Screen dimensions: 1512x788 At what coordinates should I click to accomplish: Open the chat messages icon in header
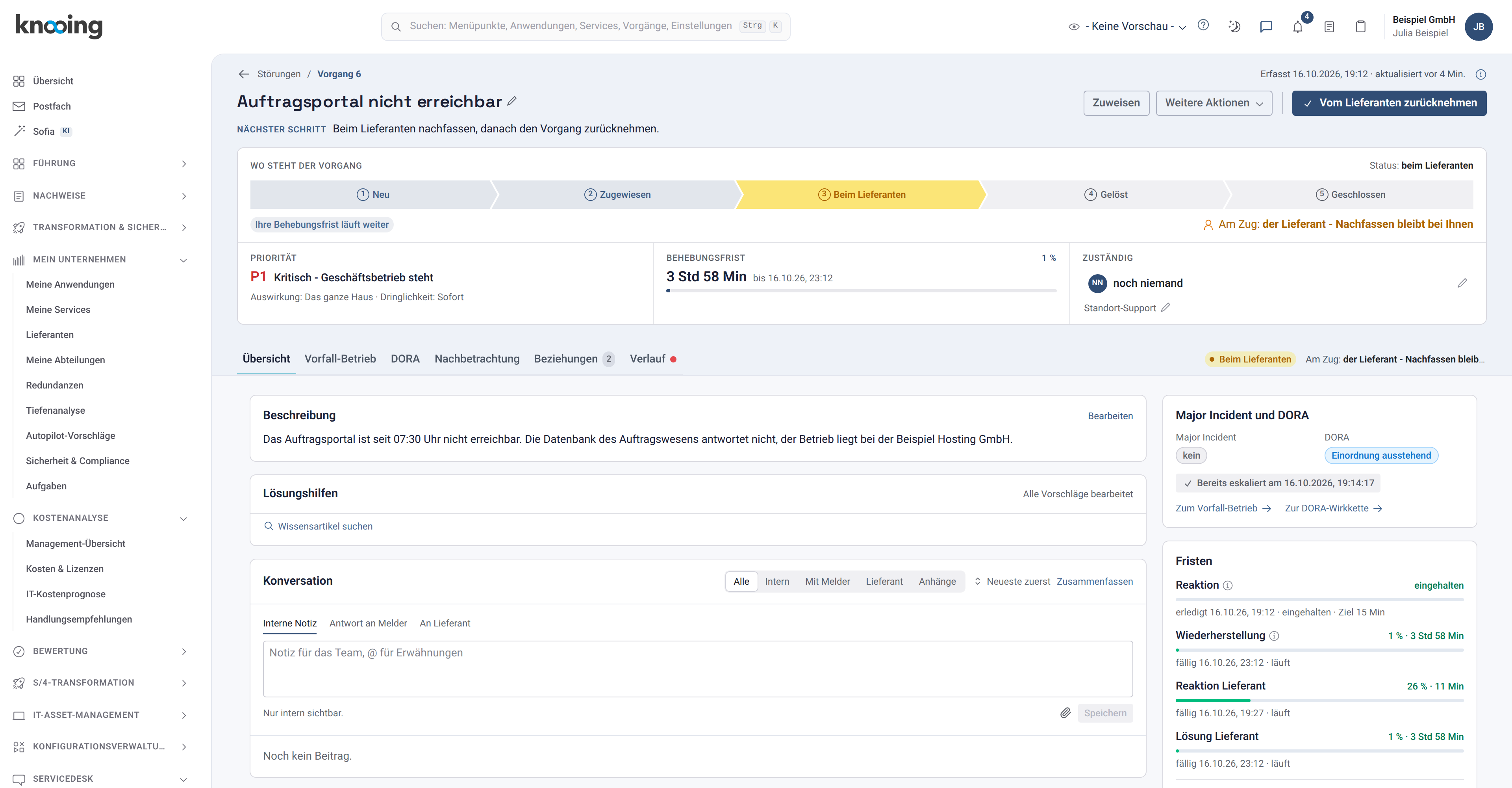pyautogui.click(x=1266, y=26)
